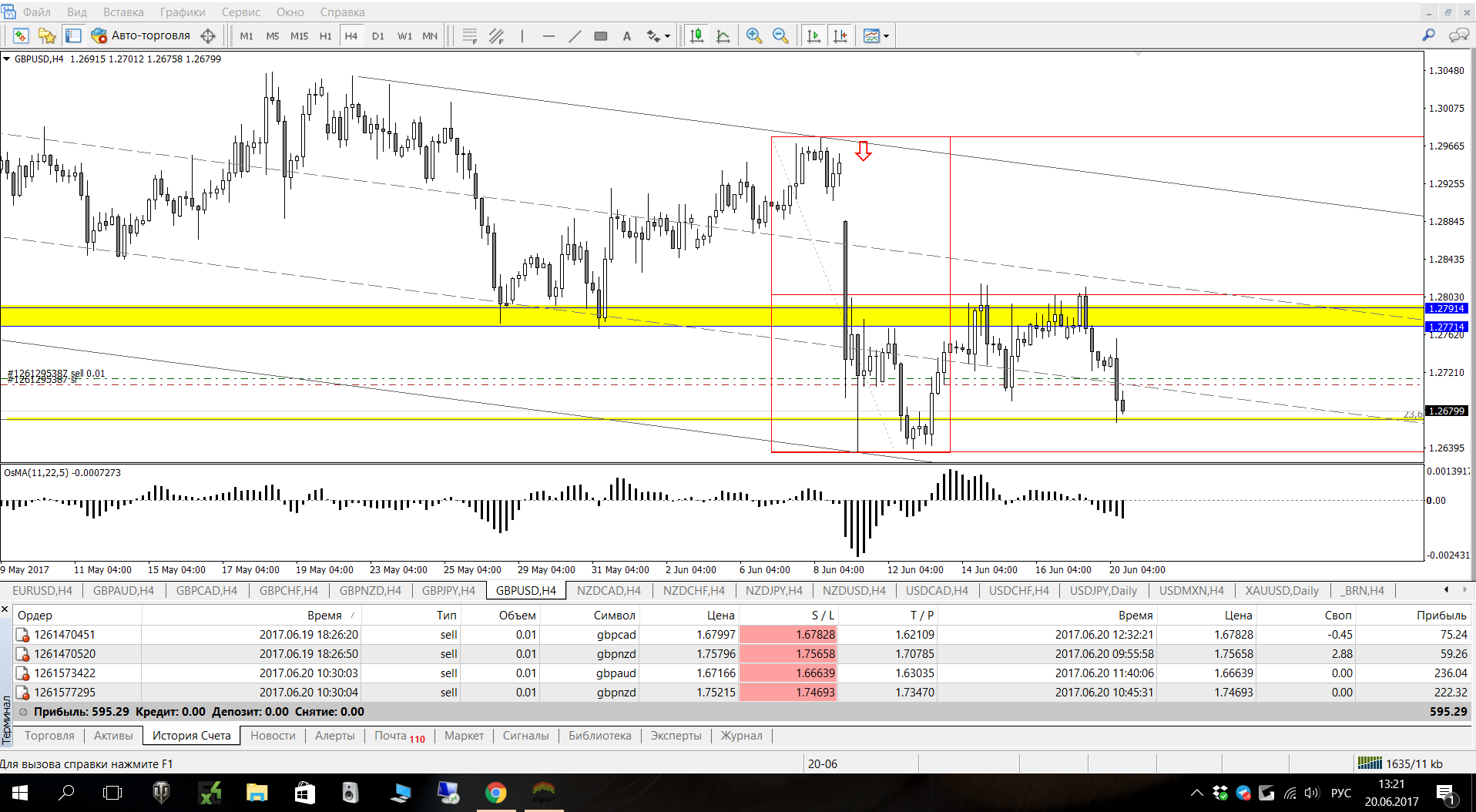
Task: Switch to EURUSD,H4 chart tab
Action: tap(42, 591)
